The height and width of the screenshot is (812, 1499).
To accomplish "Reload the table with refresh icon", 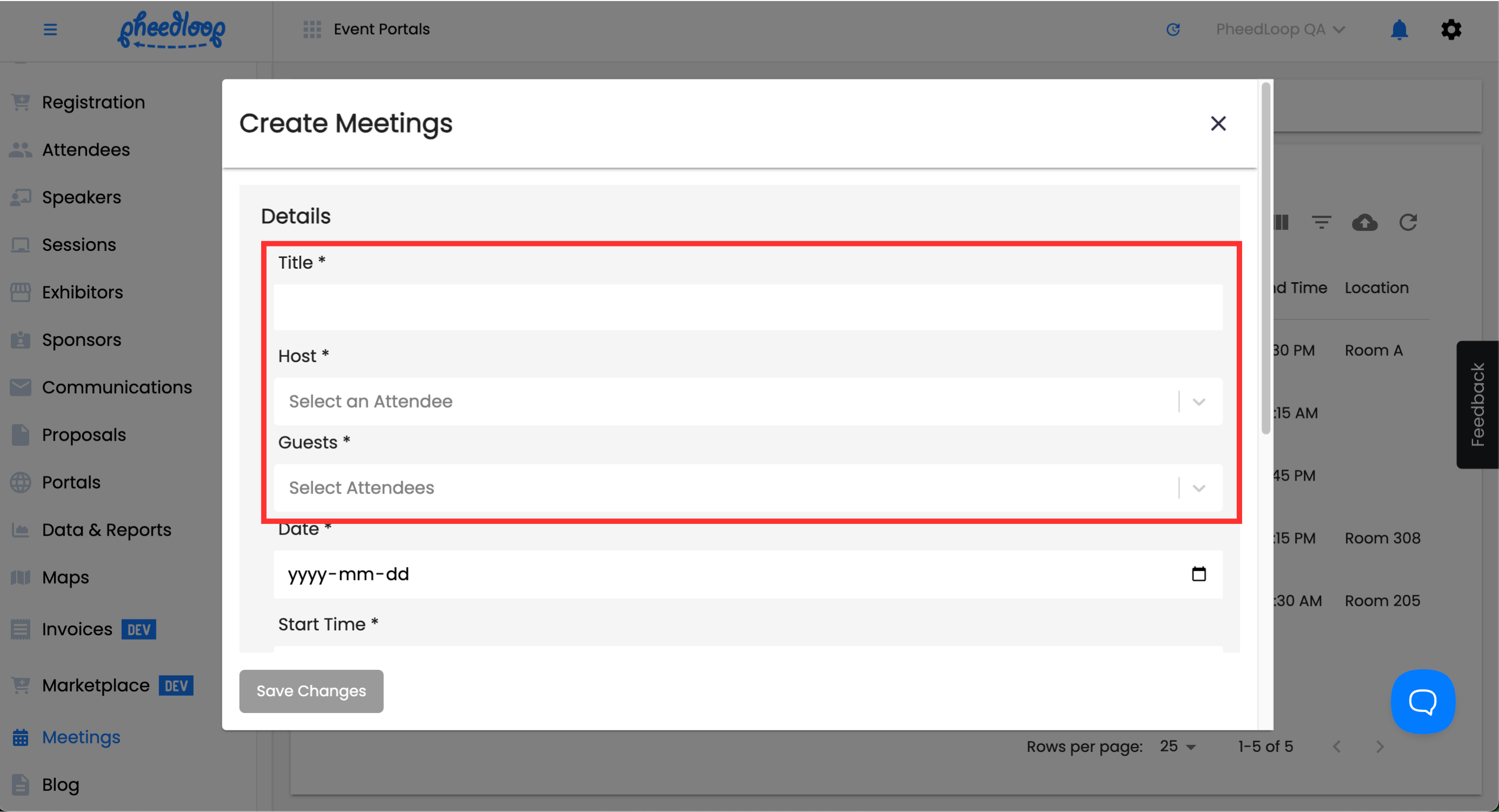I will click(1408, 222).
